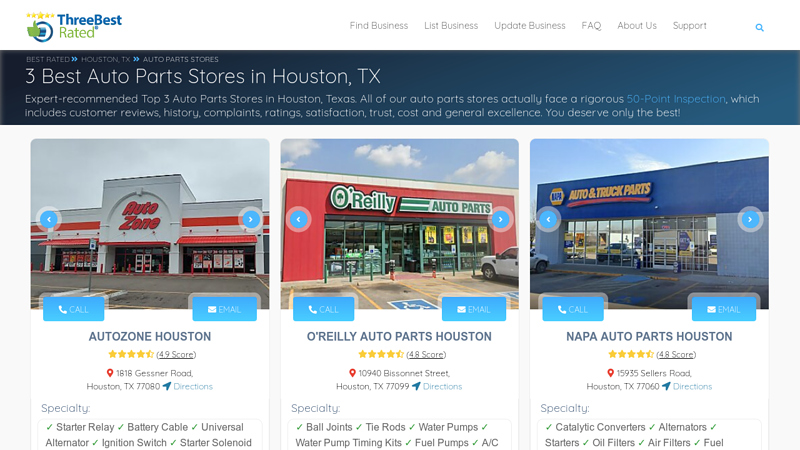Click 'Starter Relay' specialty text
The width and height of the screenshot is (800, 450).
point(85,427)
